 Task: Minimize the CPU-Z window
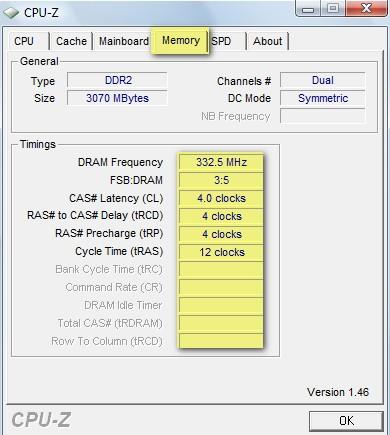coord(308,8)
